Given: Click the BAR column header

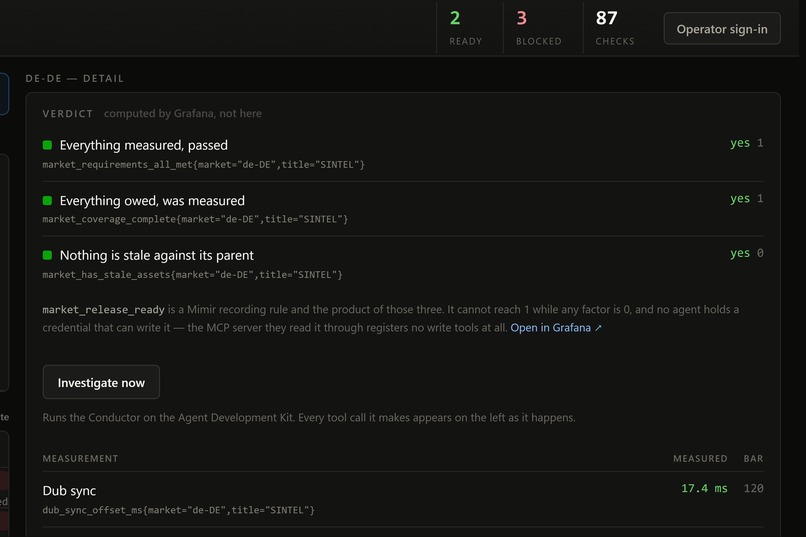Looking at the screenshot, I should point(754,458).
